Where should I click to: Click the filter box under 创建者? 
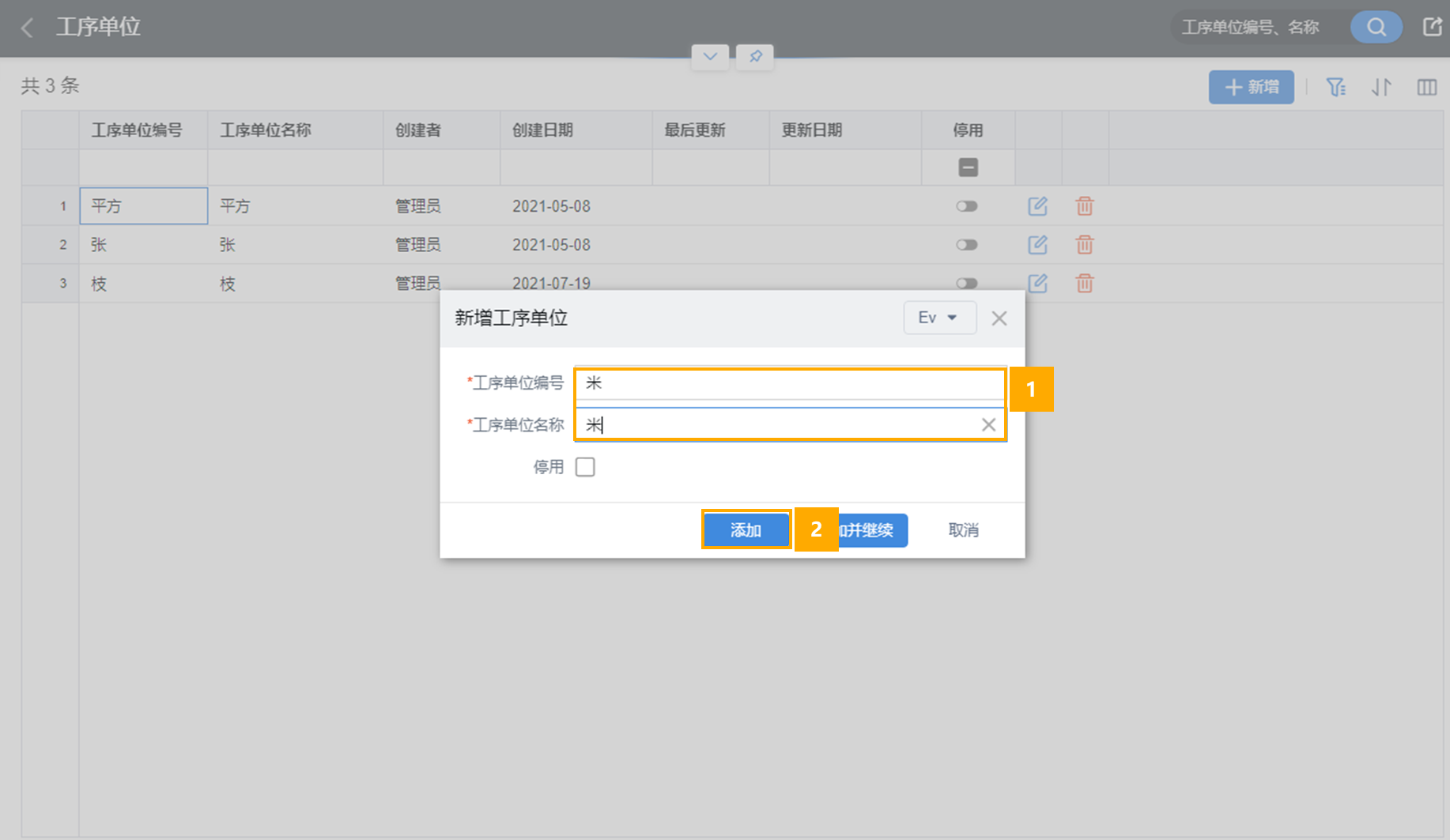[442, 168]
